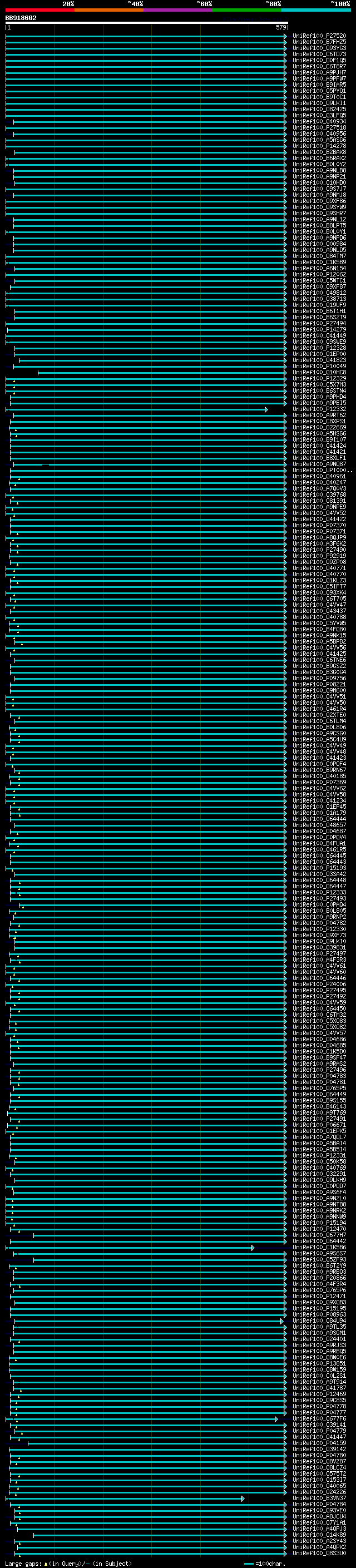
Task: Select hit label UniRef100_P27490
Action: click(319, 550)
